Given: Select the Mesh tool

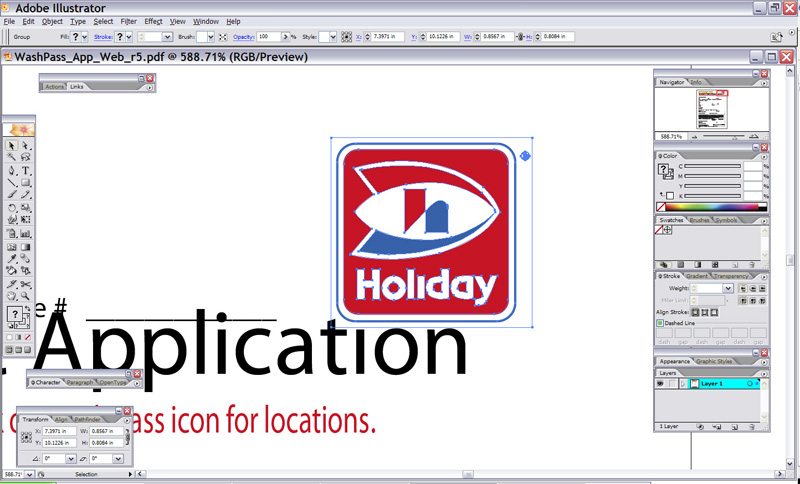Looking at the screenshot, I should coord(11,247).
